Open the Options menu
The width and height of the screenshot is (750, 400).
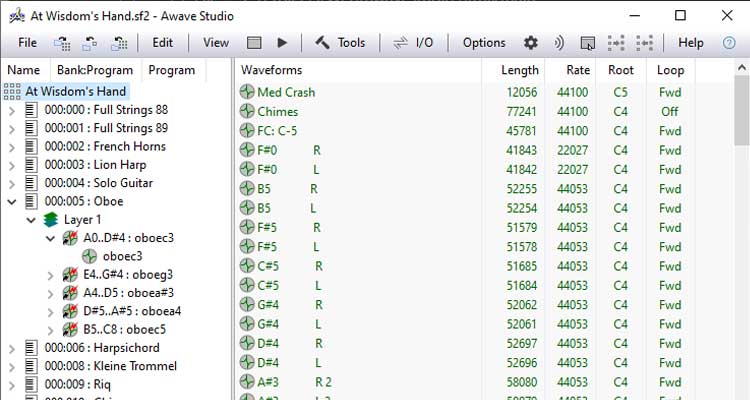[x=484, y=43]
